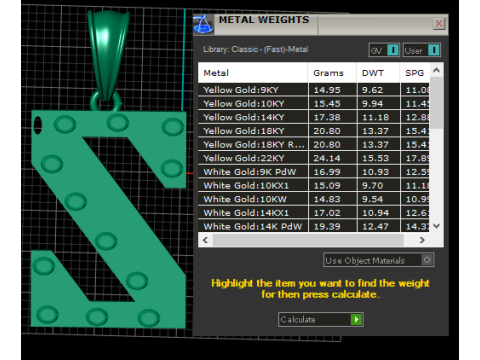The width and height of the screenshot is (480, 360).
Task: Click the 16.99 grams value
Action: tap(327, 172)
